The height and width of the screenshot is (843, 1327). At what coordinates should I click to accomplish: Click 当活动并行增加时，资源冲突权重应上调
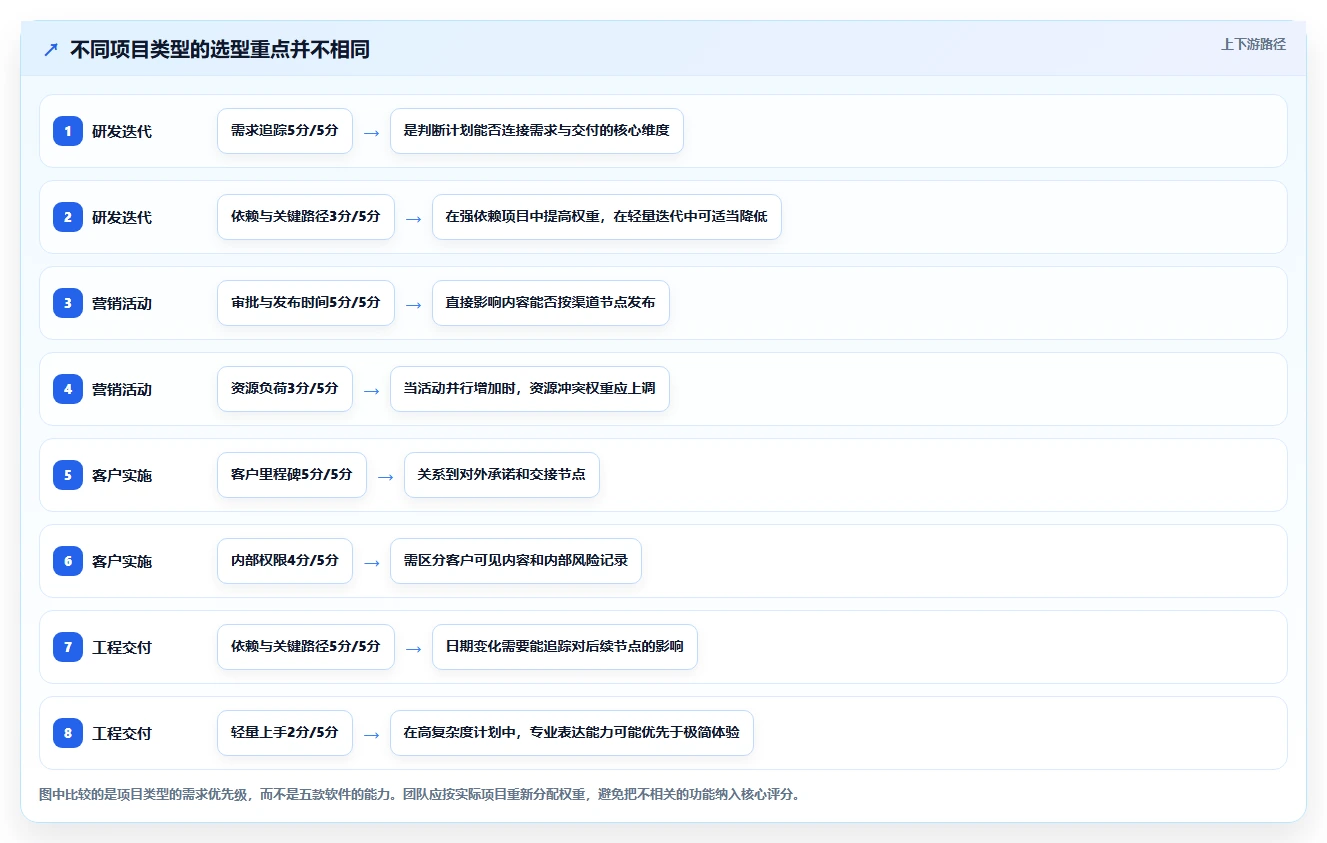tap(530, 389)
